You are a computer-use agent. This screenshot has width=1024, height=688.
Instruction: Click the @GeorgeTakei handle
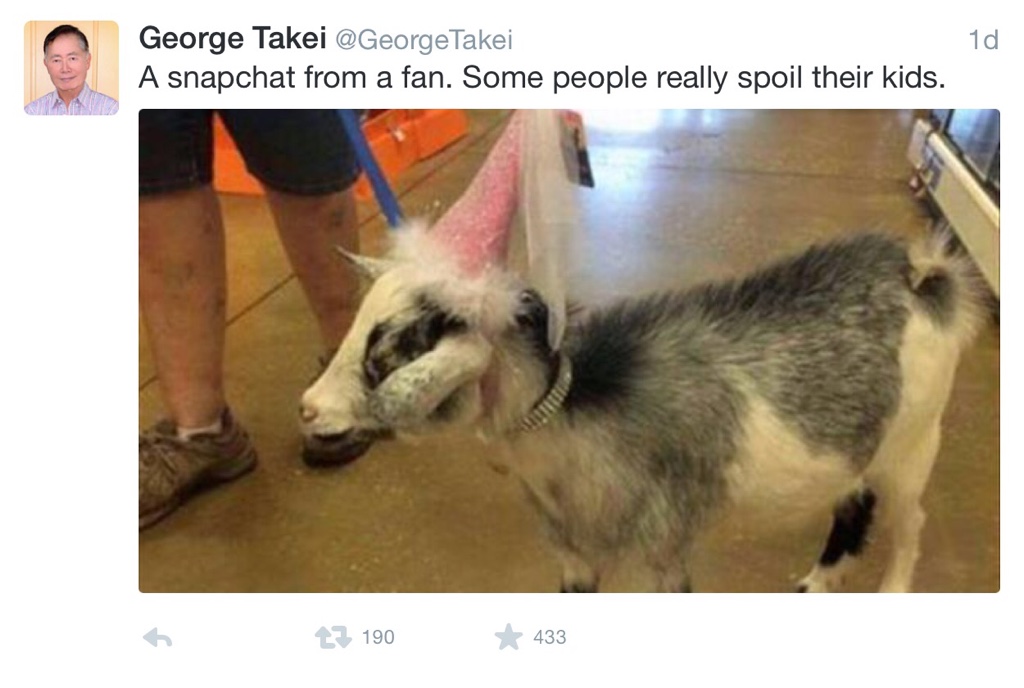[423, 40]
